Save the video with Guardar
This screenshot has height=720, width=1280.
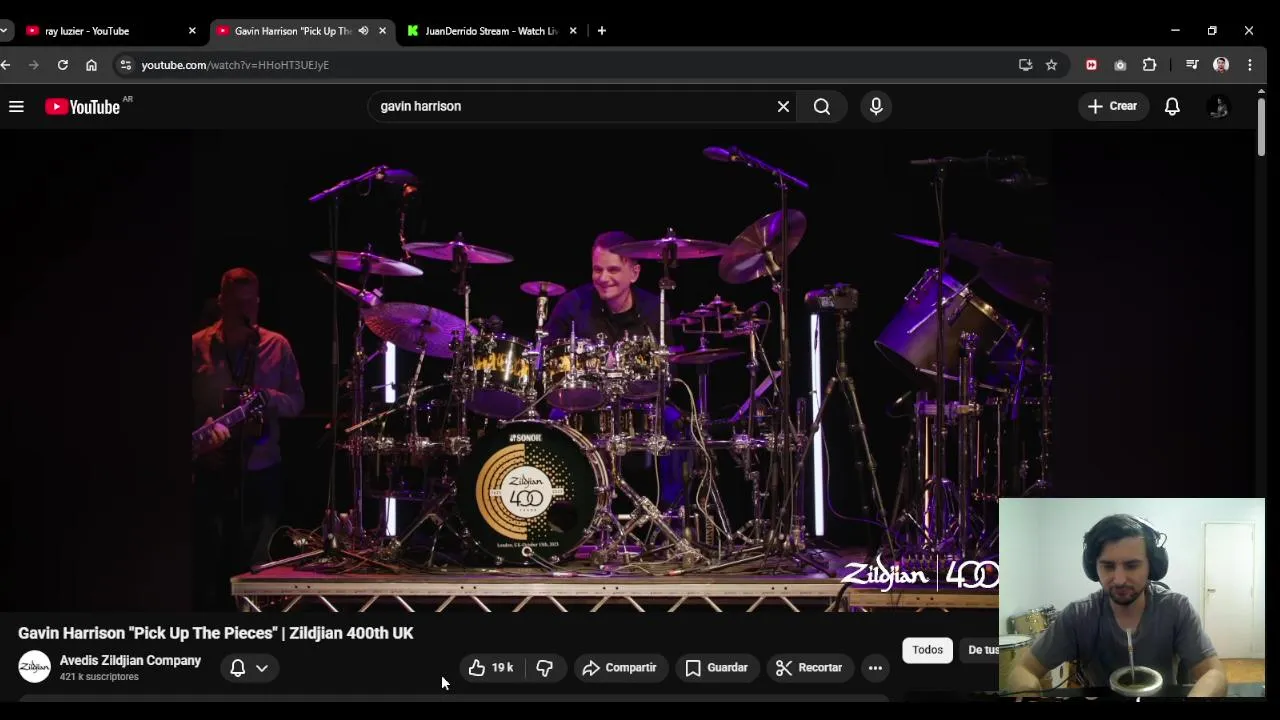[717, 668]
